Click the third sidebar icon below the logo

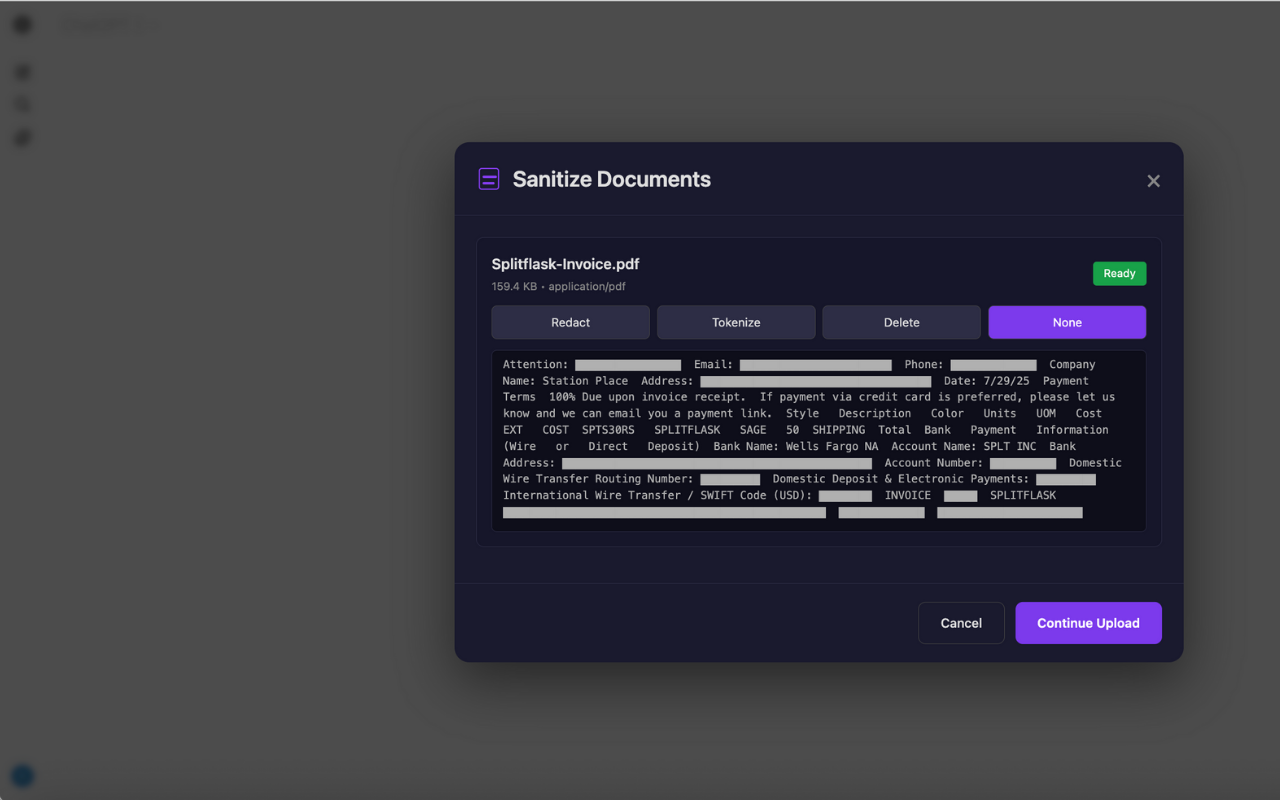(x=22, y=138)
